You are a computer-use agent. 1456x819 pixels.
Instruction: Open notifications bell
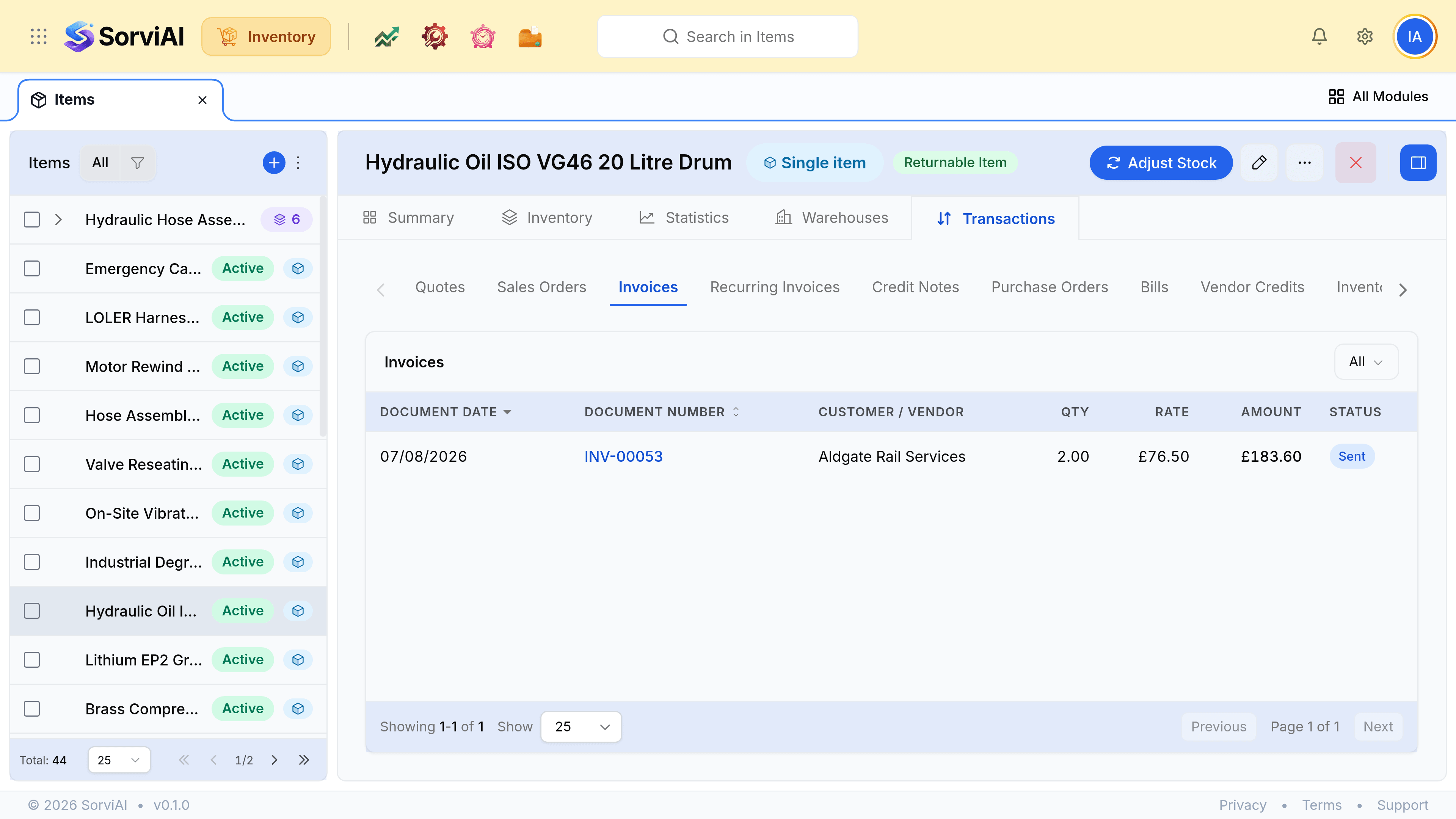coord(1319,37)
